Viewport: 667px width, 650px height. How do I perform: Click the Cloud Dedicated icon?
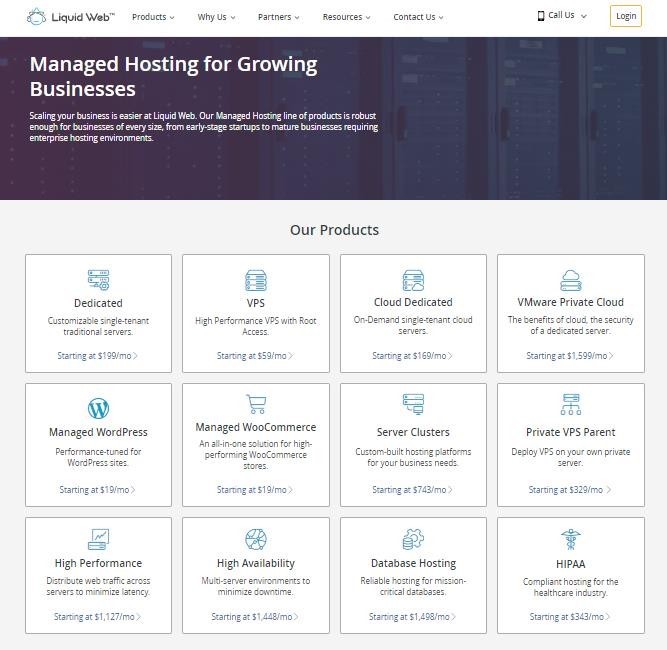[x=413, y=280]
